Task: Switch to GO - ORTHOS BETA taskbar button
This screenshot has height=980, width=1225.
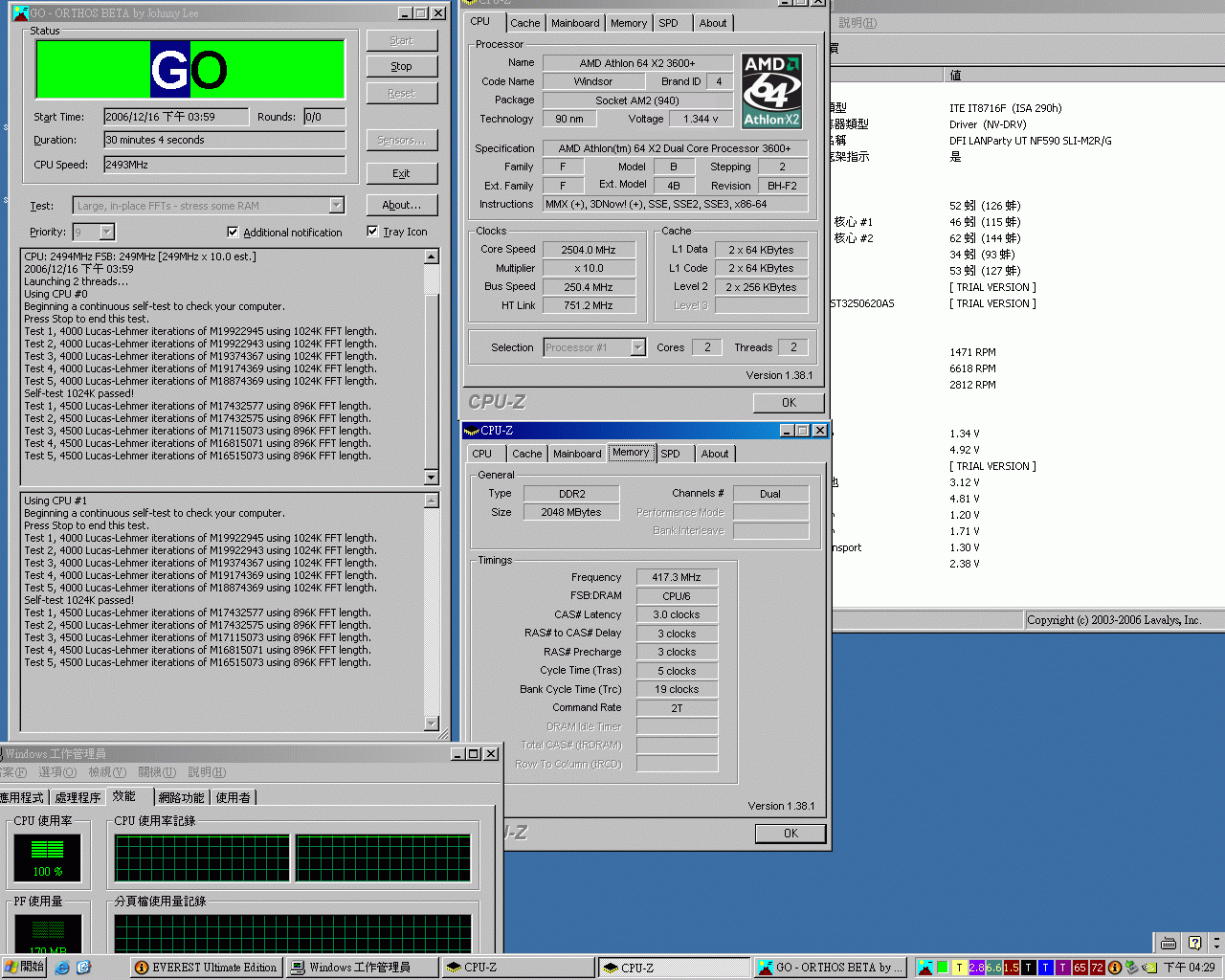Action: click(830, 968)
